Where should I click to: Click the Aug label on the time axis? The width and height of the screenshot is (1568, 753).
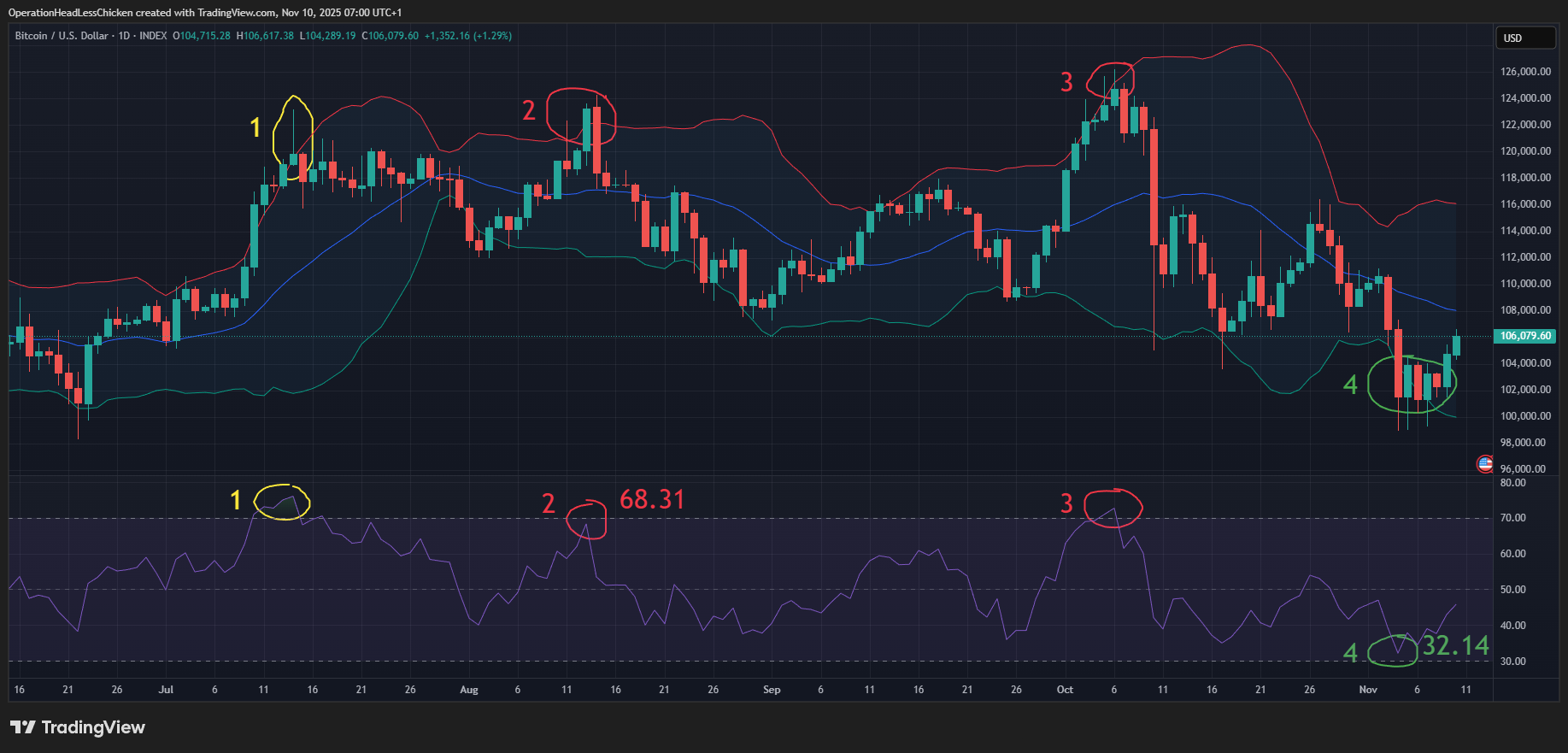tap(468, 690)
